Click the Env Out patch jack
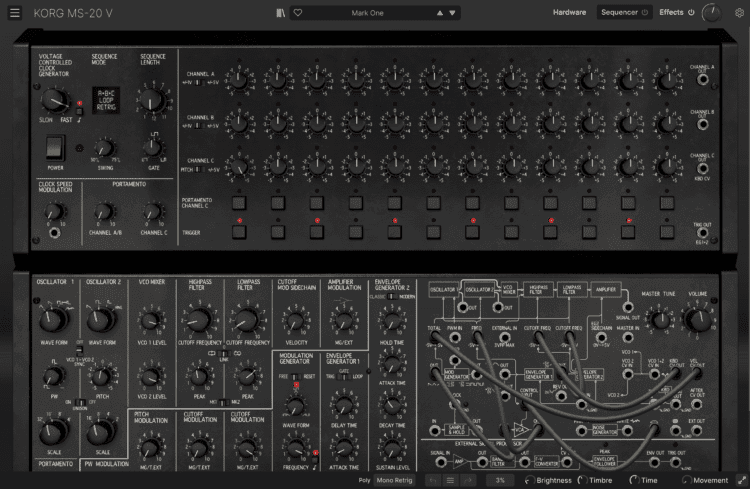The height and width of the screenshot is (489, 750). click(x=654, y=462)
